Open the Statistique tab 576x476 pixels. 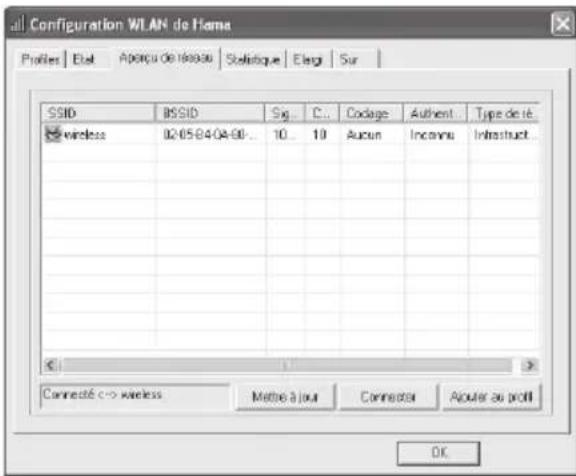click(x=253, y=60)
